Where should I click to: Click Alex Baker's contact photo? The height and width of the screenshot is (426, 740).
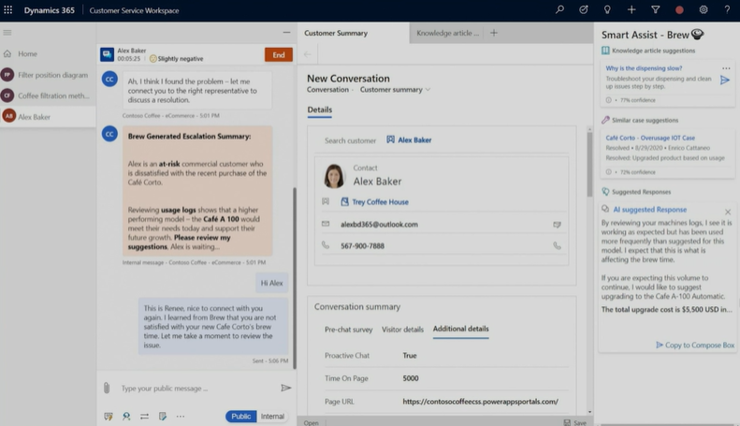pos(334,176)
